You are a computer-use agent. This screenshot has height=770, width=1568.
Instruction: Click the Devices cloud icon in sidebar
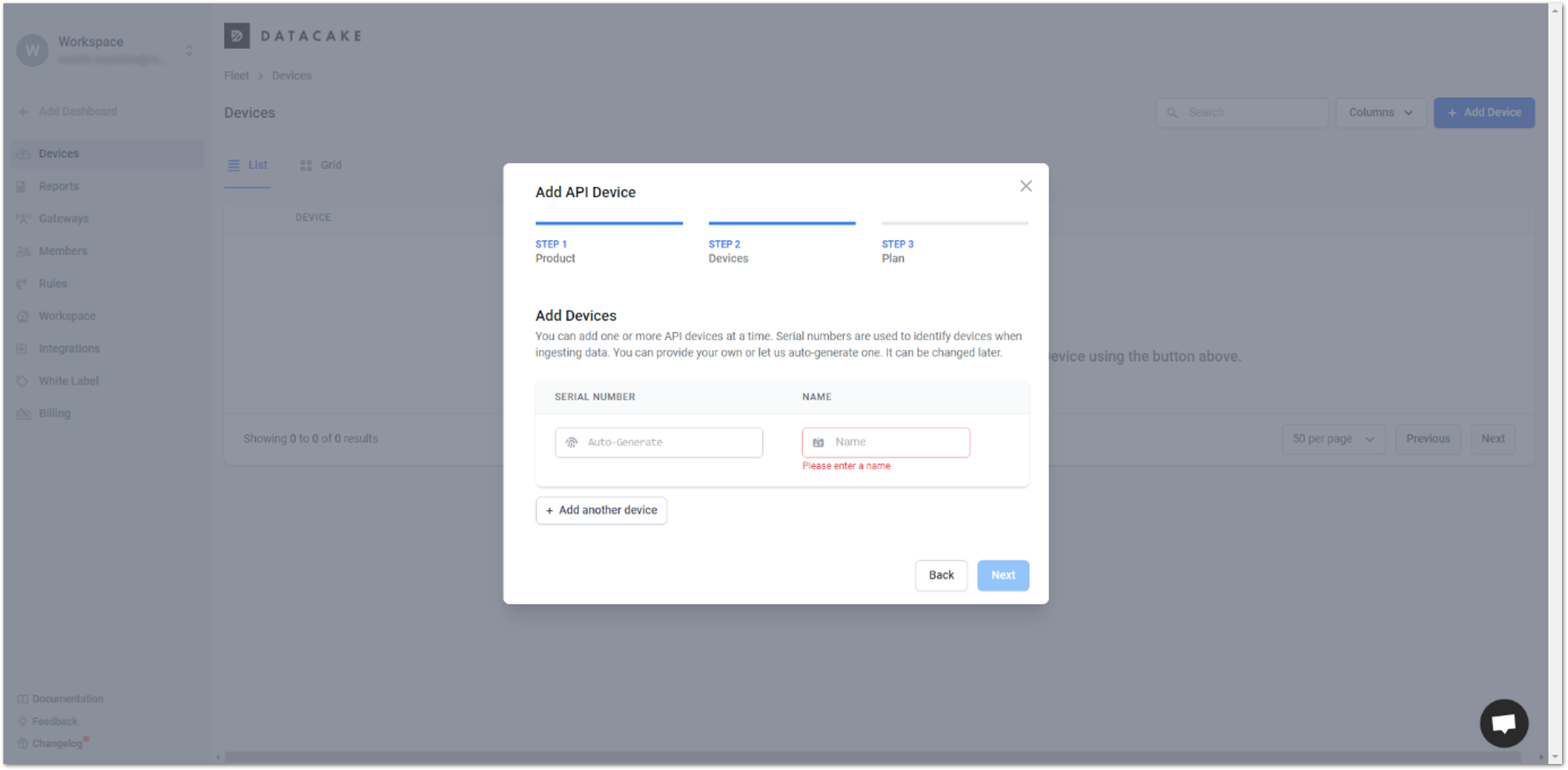click(23, 154)
